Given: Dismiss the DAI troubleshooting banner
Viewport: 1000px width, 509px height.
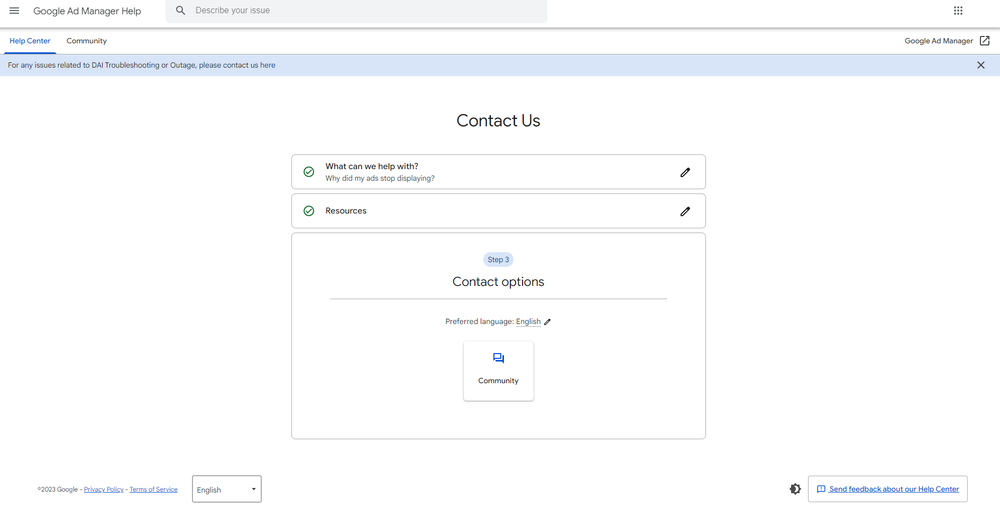Looking at the screenshot, I should [x=980, y=65].
